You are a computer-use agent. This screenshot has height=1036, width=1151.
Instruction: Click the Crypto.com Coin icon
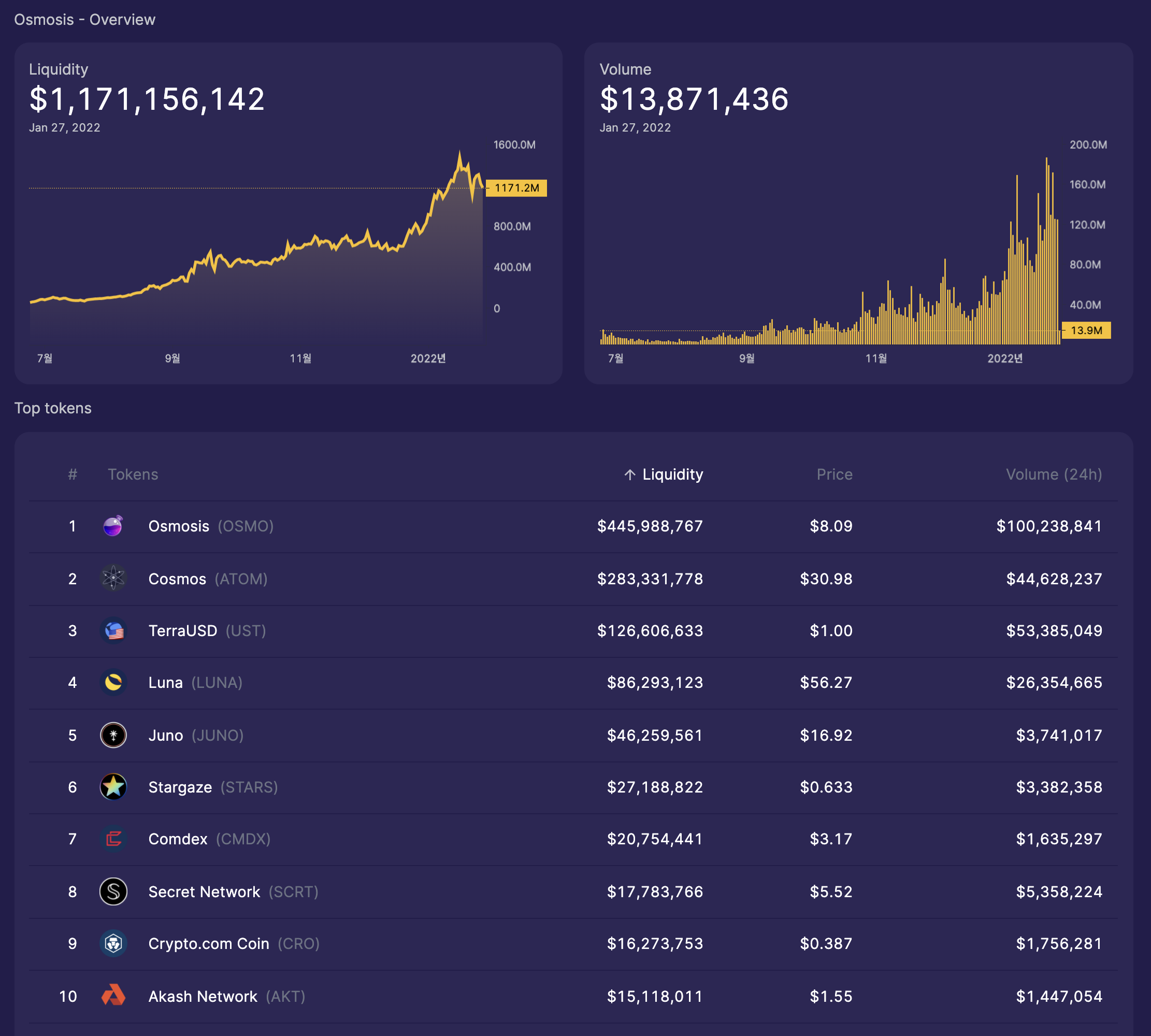coord(113,944)
